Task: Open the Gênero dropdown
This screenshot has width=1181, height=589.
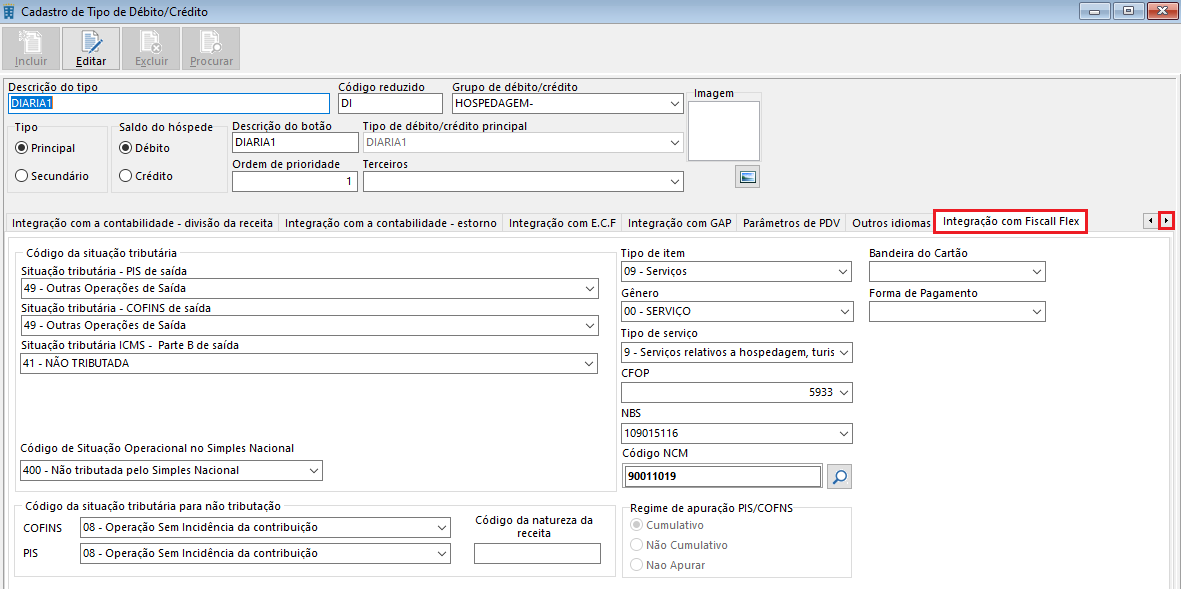Action: (x=843, y=311)
